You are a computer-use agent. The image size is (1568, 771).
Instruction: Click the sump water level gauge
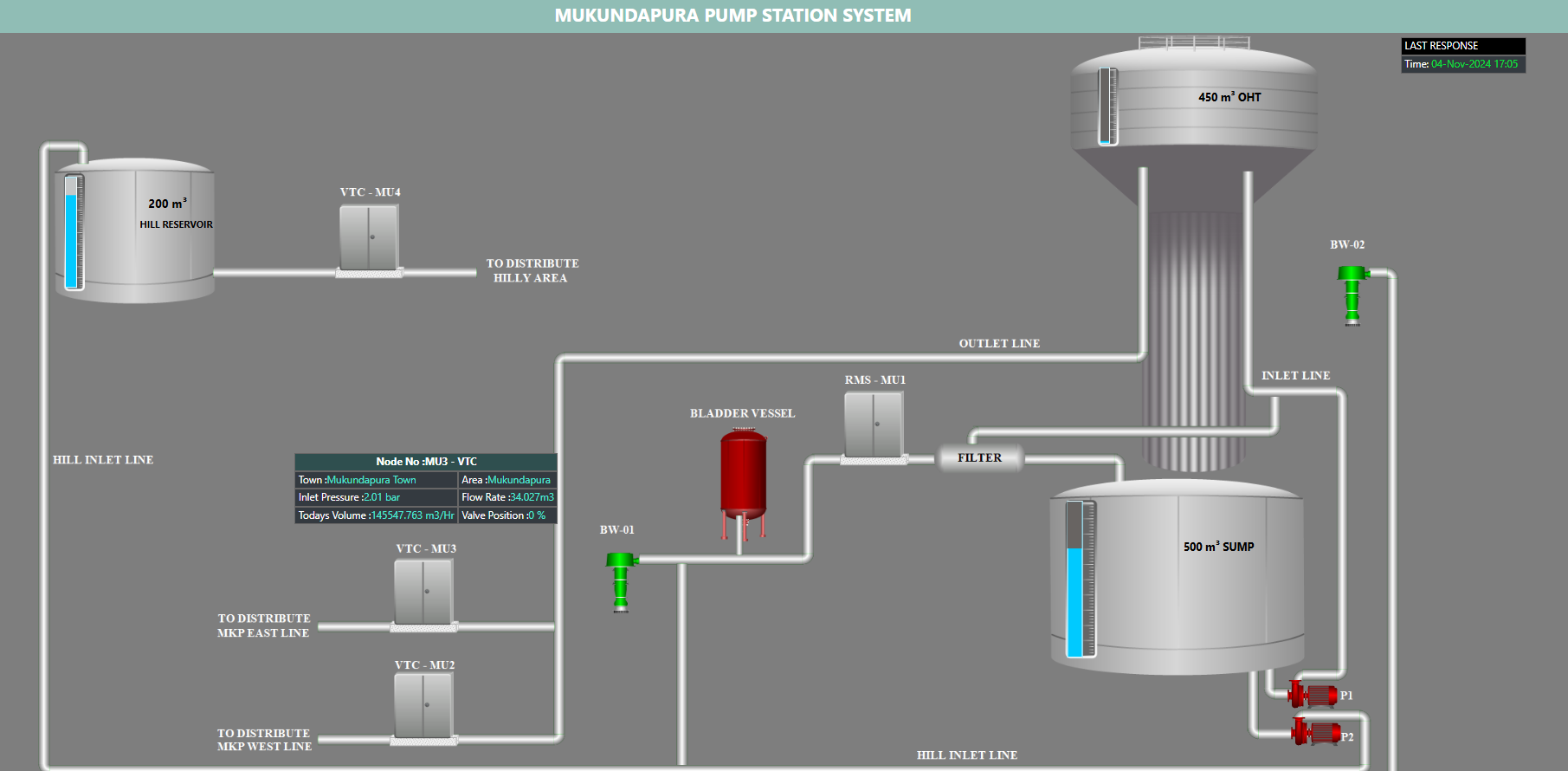pos(1080,579)
